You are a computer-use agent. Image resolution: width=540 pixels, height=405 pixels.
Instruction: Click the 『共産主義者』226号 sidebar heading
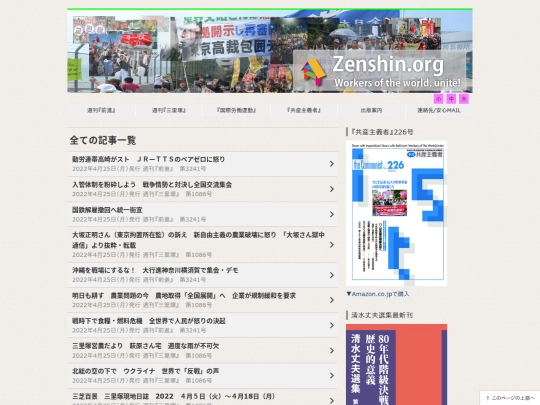pyautogui.click(x=382, y=132)
